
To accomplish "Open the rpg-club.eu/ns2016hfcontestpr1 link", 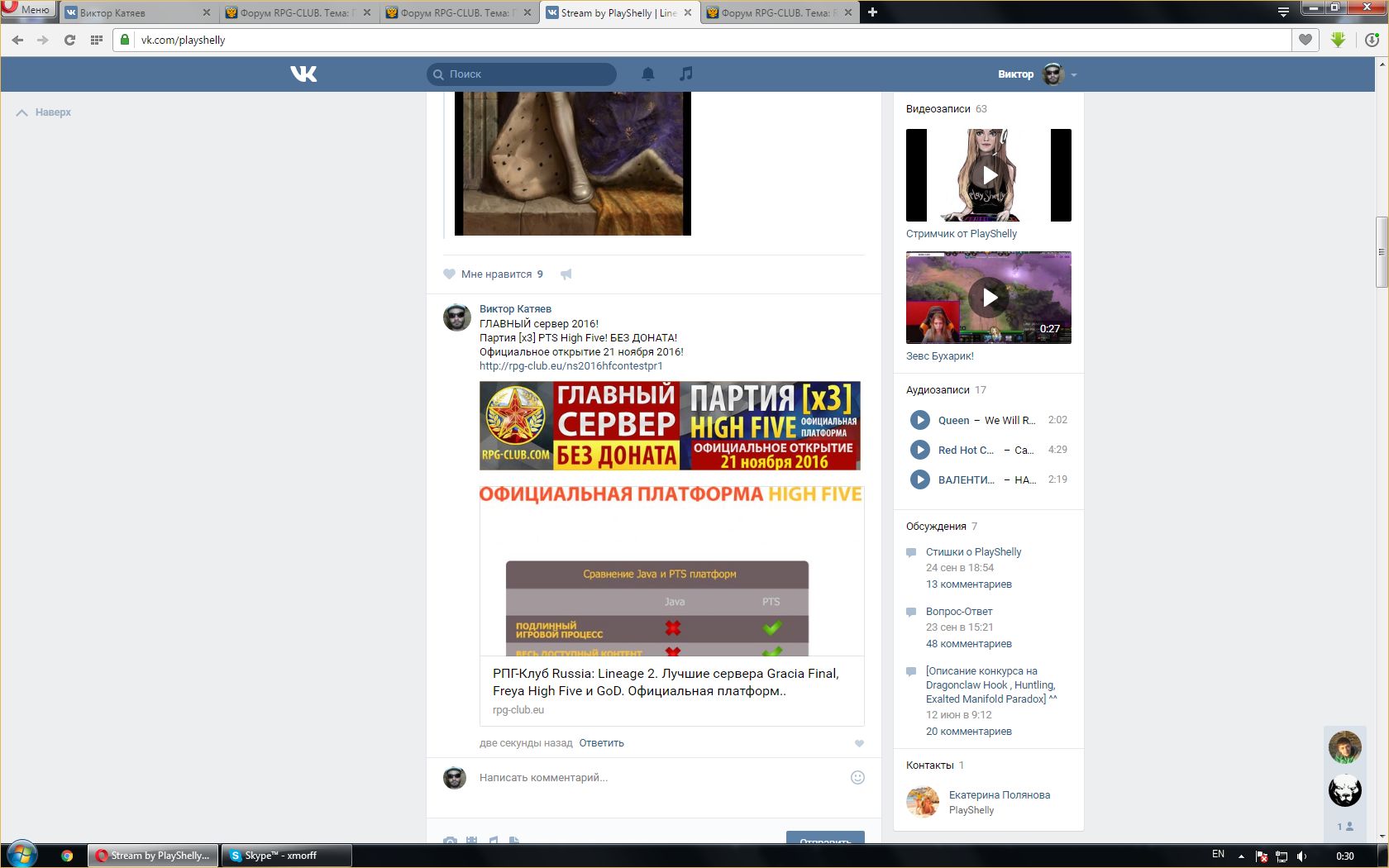I will tap(570, 366).
